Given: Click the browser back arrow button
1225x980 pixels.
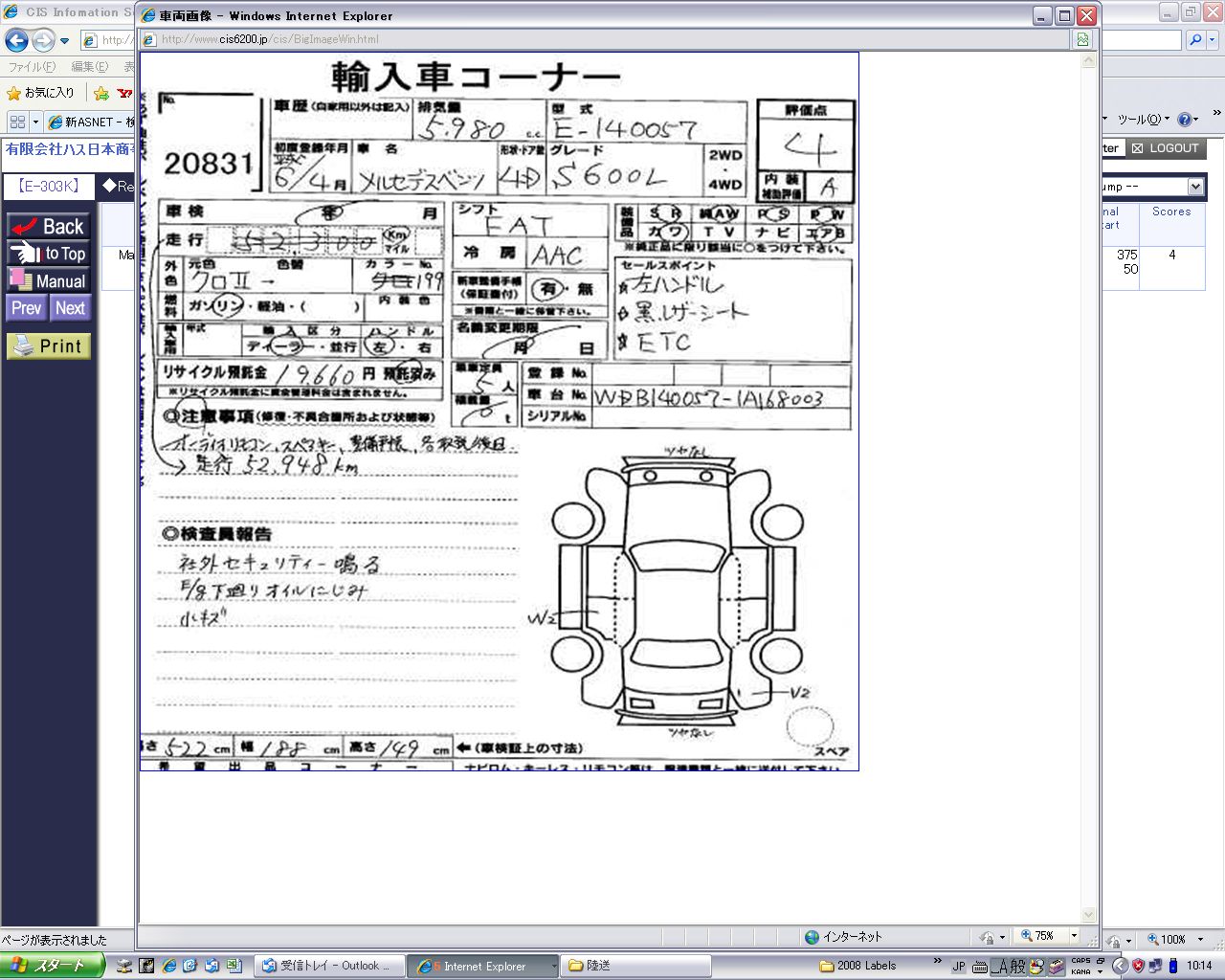Looking at the screenshot, I should (16, 40).
